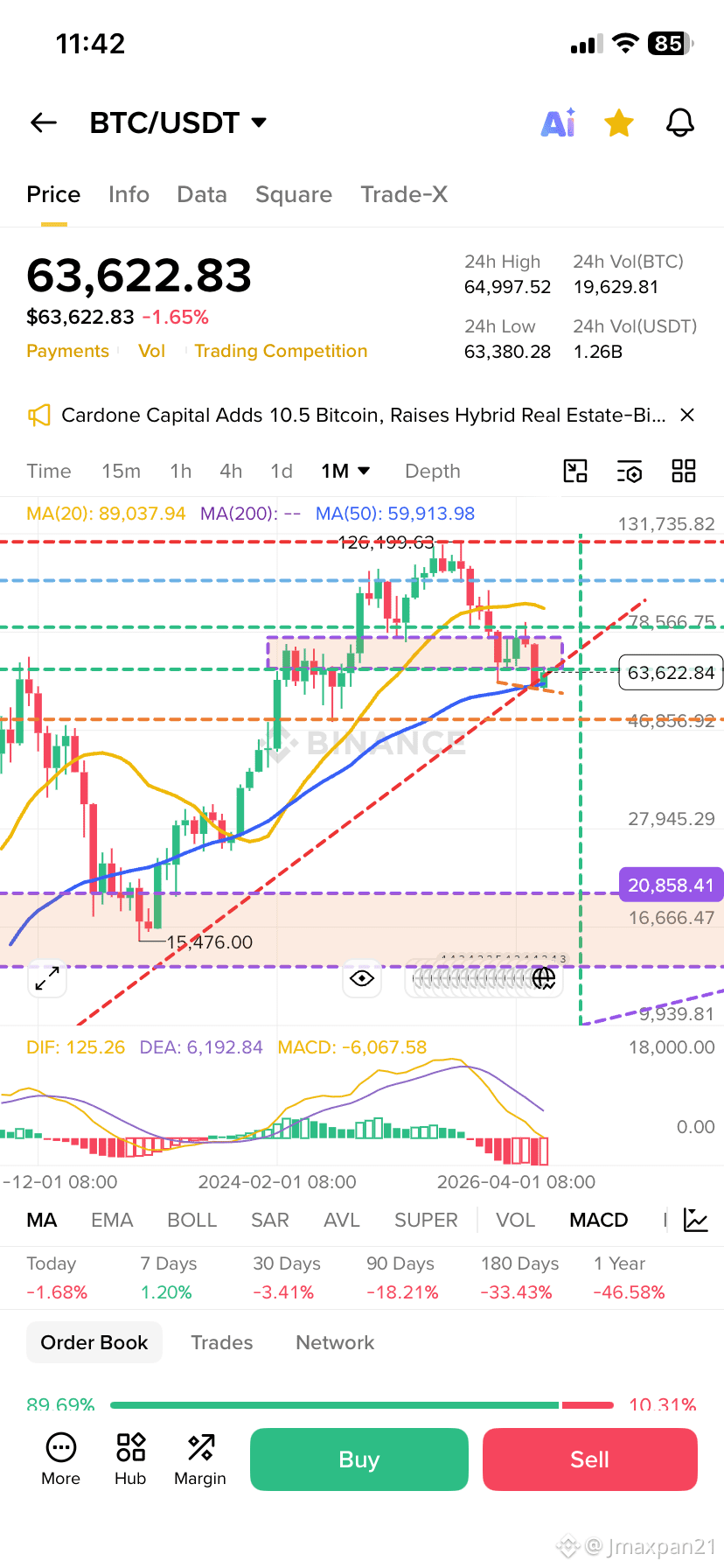Tap the globe icon on chart
The width and height of the screenshot is (724, 1568).
point(544,978)
